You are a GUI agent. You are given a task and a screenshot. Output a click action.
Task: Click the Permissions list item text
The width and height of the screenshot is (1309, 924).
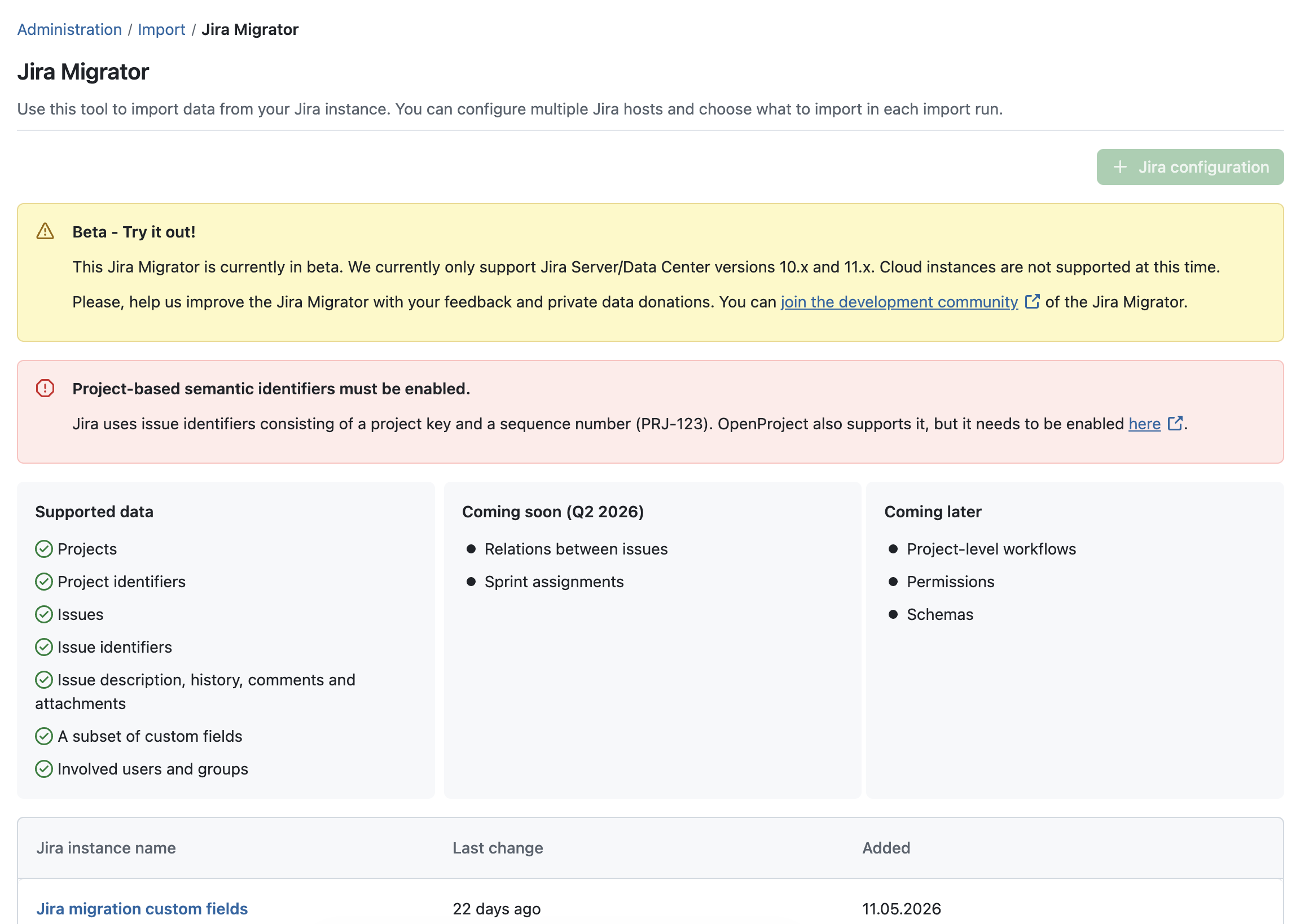950,582
